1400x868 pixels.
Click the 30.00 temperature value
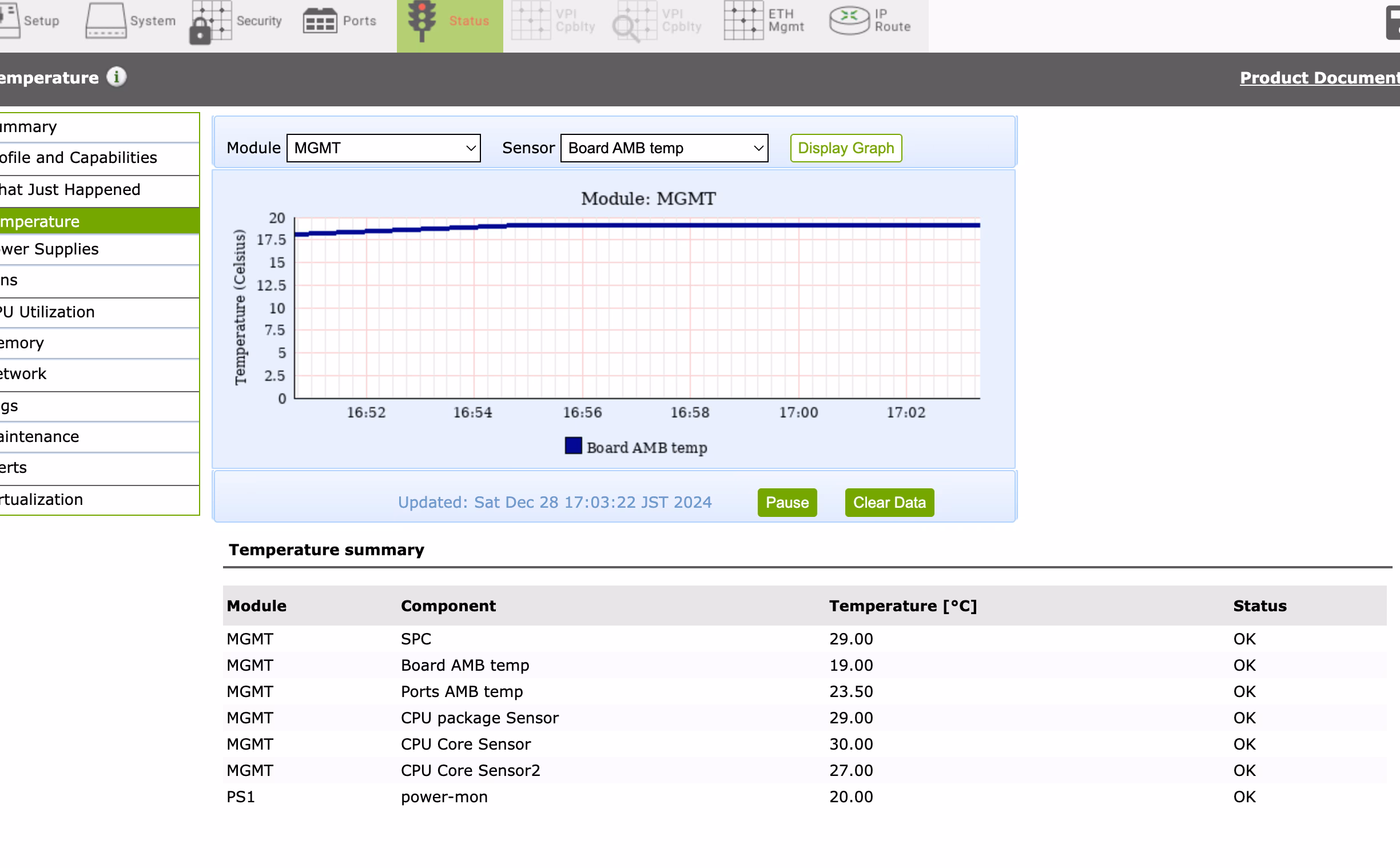point(851,744)
